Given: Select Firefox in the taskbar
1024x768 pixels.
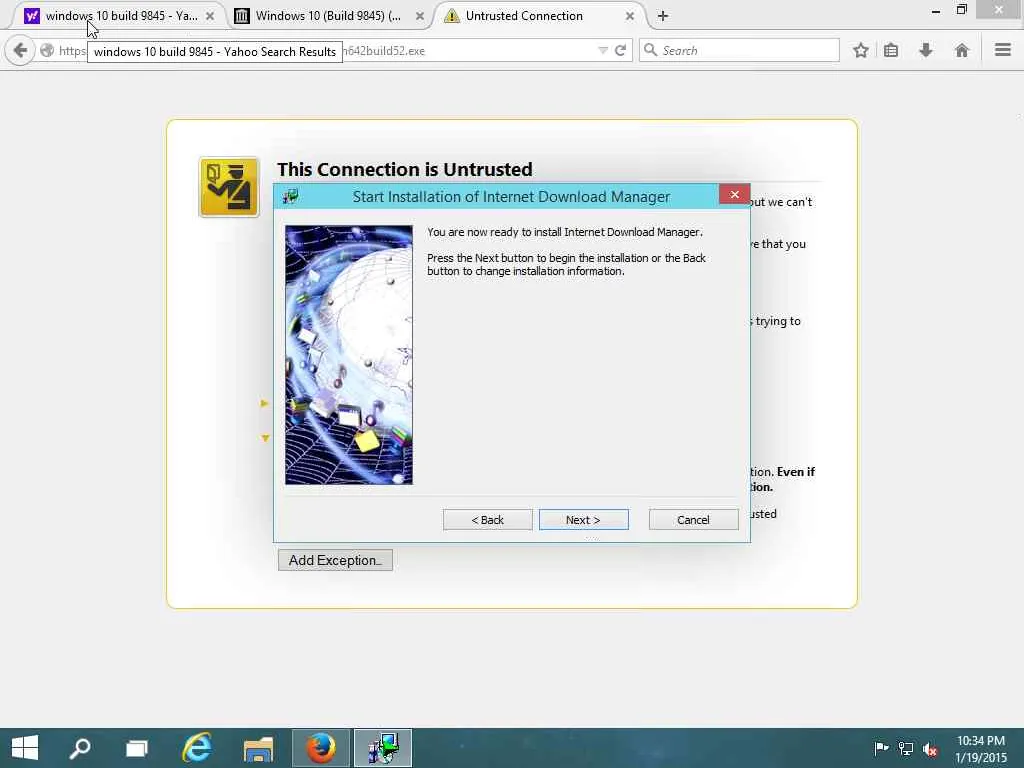Looking at the screenshot, I should (321, 748).
